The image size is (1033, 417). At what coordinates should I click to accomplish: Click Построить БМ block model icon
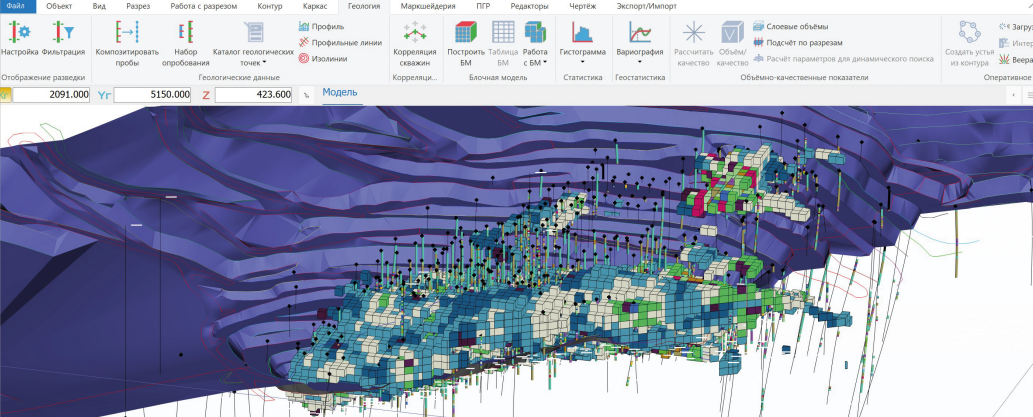466,43
